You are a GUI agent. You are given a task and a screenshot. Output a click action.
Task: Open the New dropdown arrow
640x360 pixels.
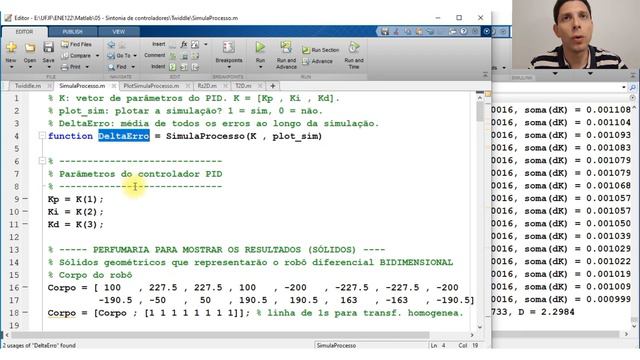tap(11, 67)
